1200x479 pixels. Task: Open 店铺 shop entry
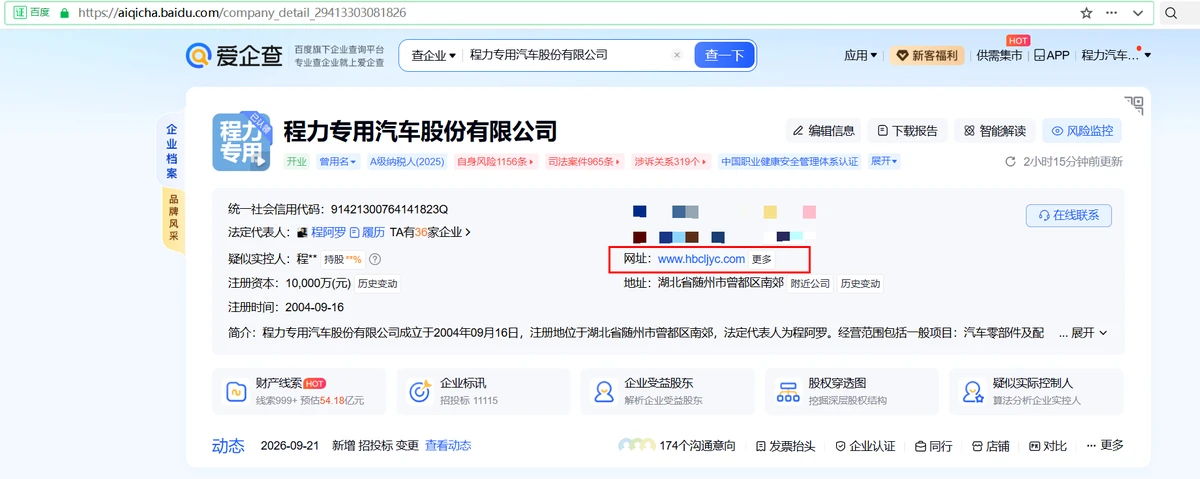(x=990, y=445)
